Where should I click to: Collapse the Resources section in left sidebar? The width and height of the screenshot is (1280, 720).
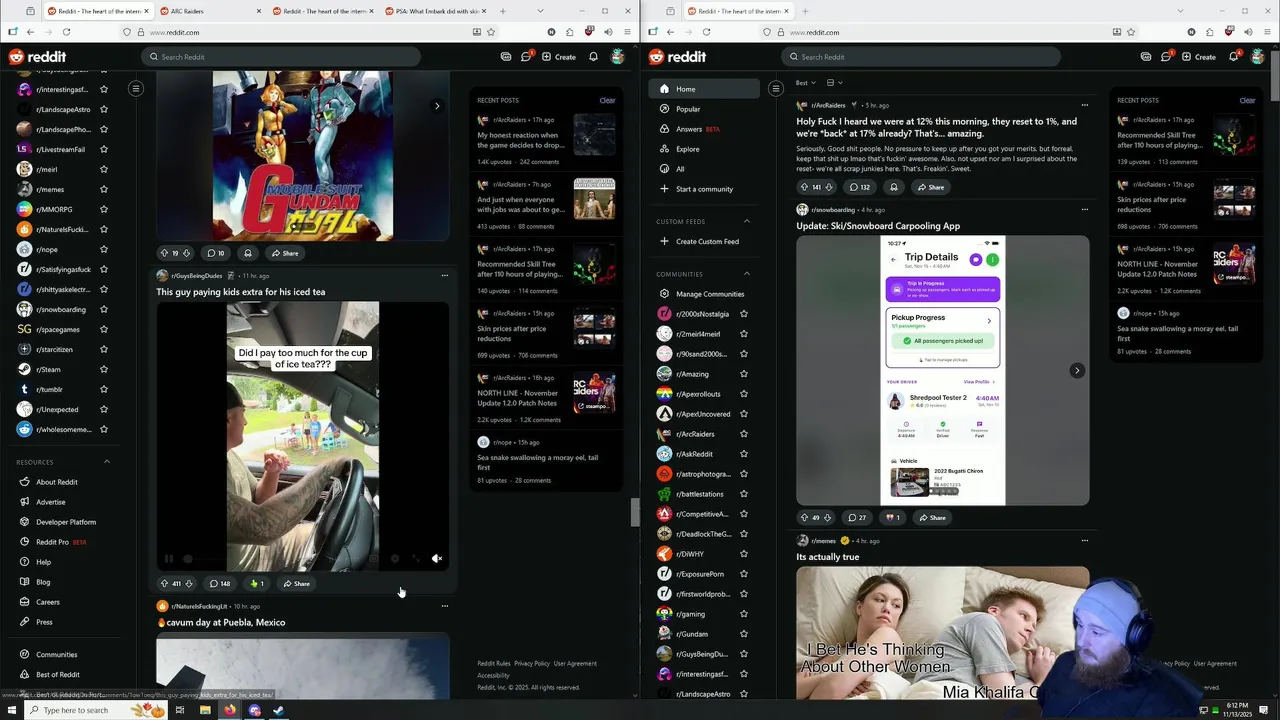click(107, 462)
